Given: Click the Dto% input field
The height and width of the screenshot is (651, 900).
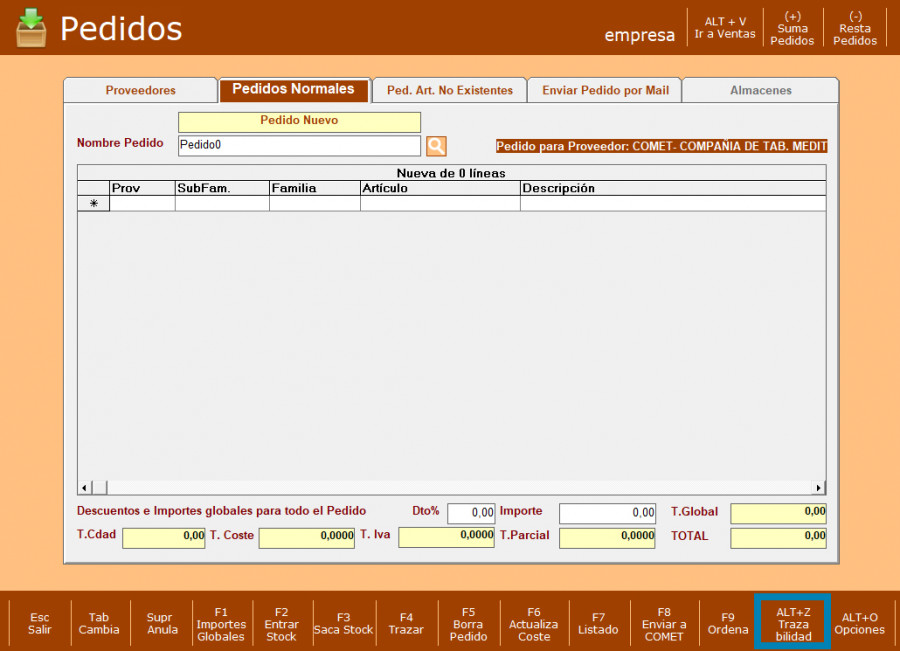Looking at the screenshot, I should tap(471, 513).
